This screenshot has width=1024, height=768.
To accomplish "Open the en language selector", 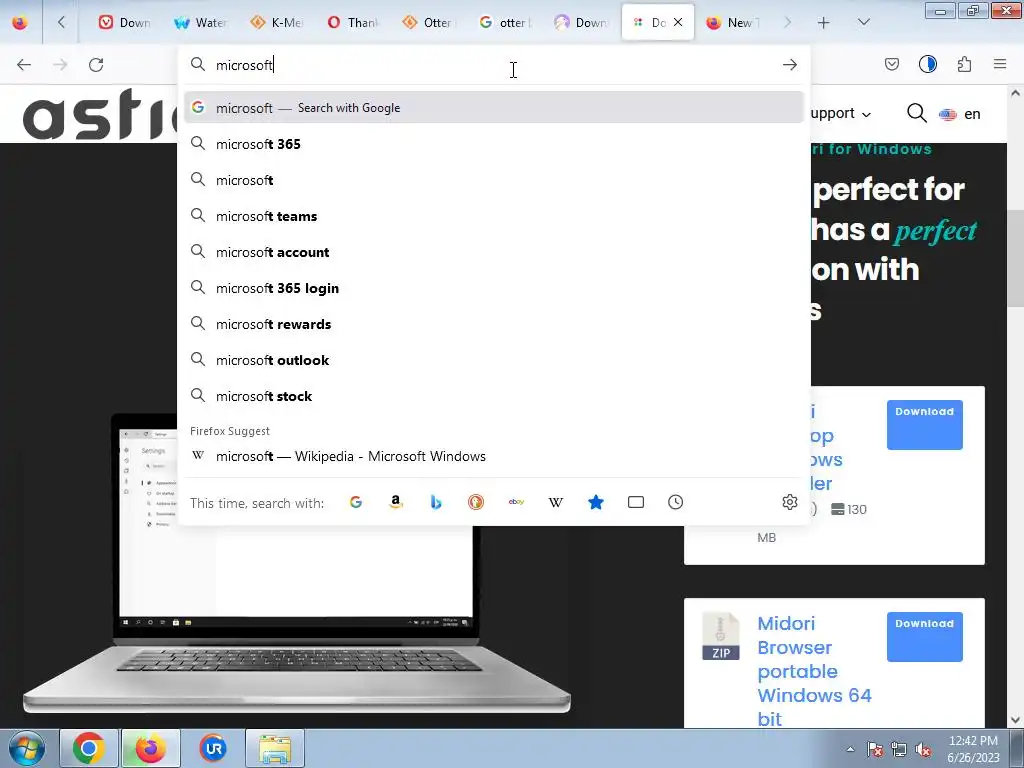I will (x=959, y=114).
